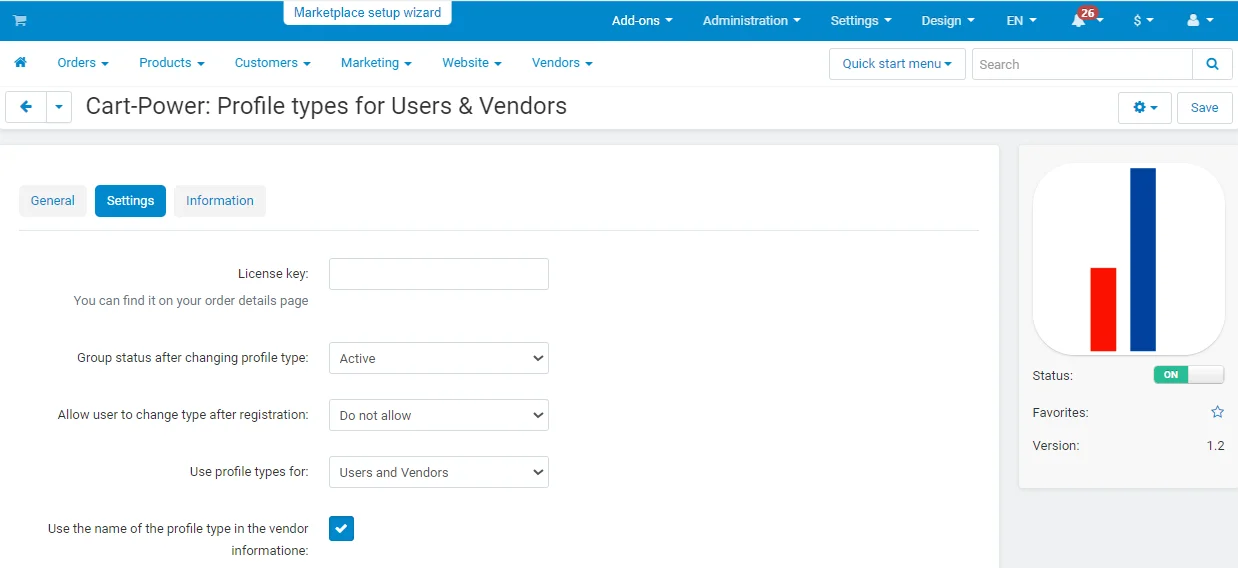Click the License key input field
The image size is (1238, 568).
coord(438,274)
